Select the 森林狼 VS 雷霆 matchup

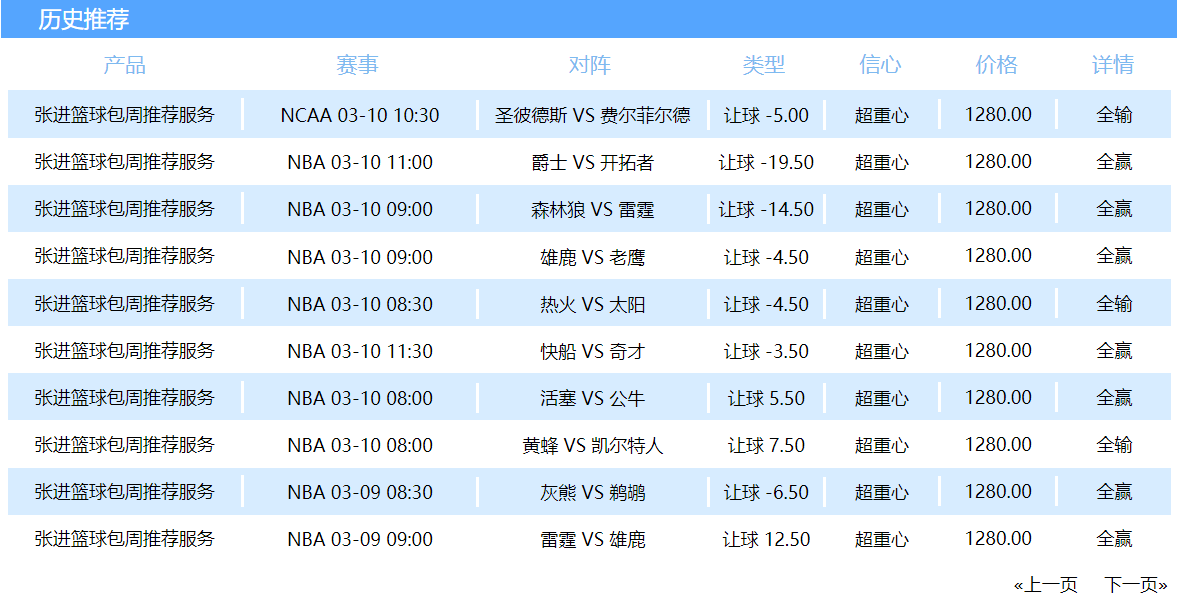point(593,210)
